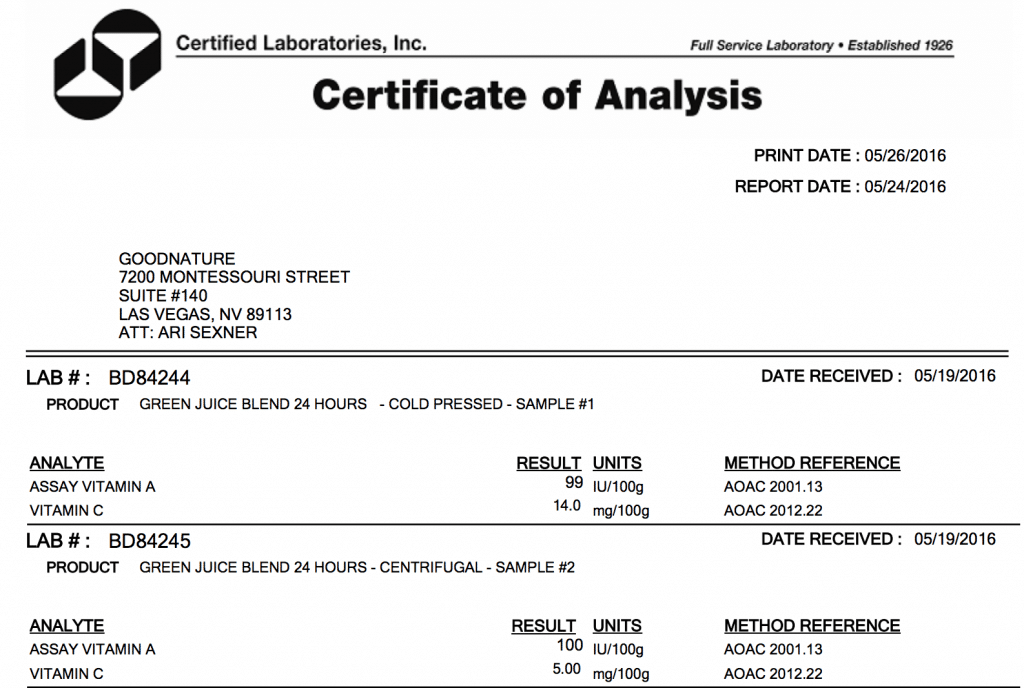The width and height of the screenshot is (1024, 688).
Task: Click AOAC 2001.13 in the Sample #1 table
Action: (773, 487)
